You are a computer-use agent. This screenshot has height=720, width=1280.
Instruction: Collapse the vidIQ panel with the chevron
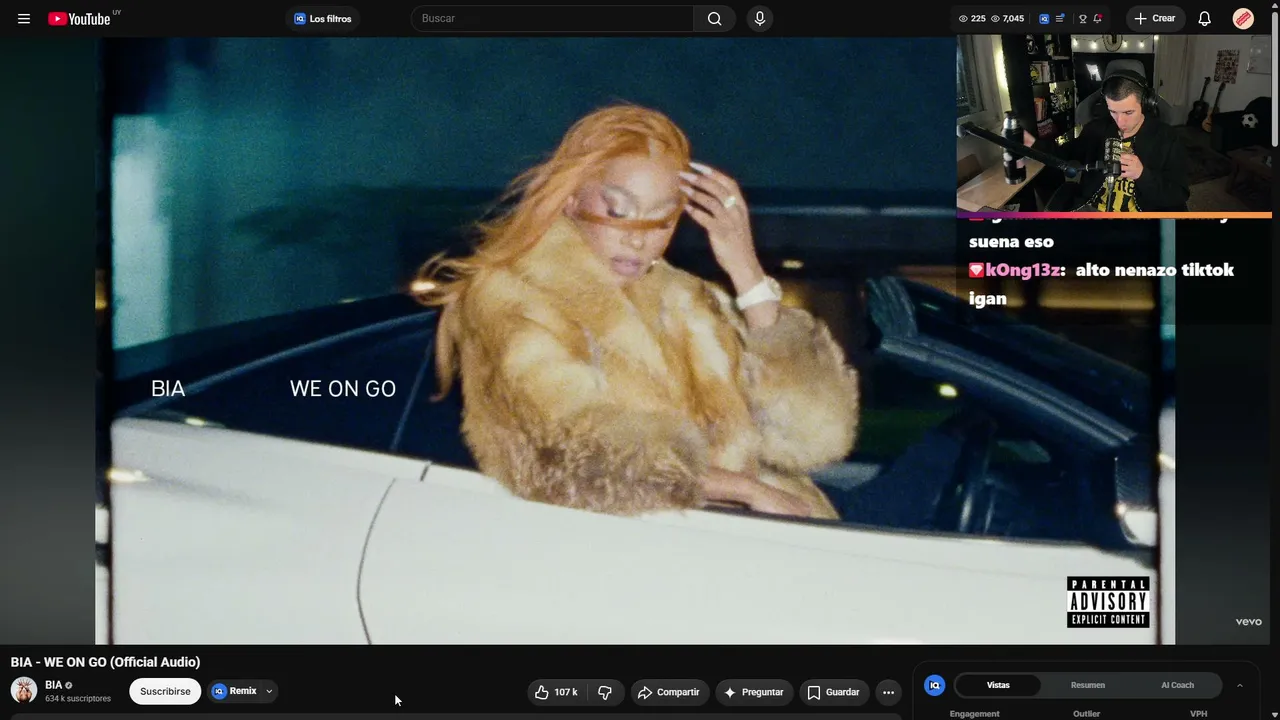1240,685
